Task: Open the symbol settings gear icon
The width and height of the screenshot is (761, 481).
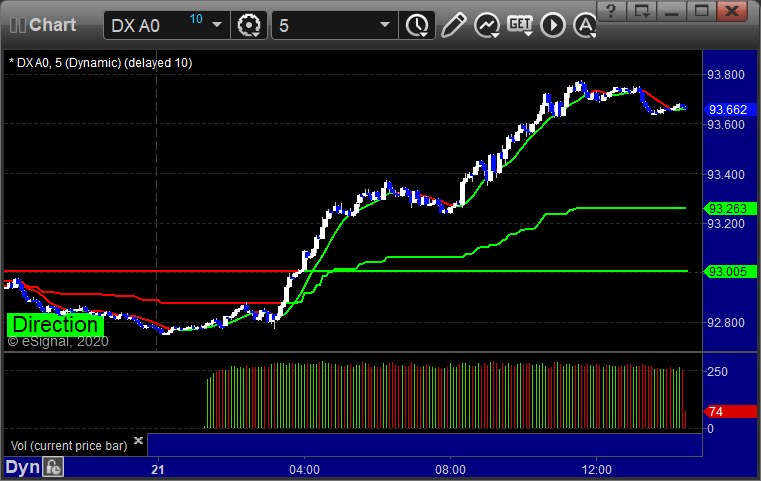Action: tap(248, 25)
